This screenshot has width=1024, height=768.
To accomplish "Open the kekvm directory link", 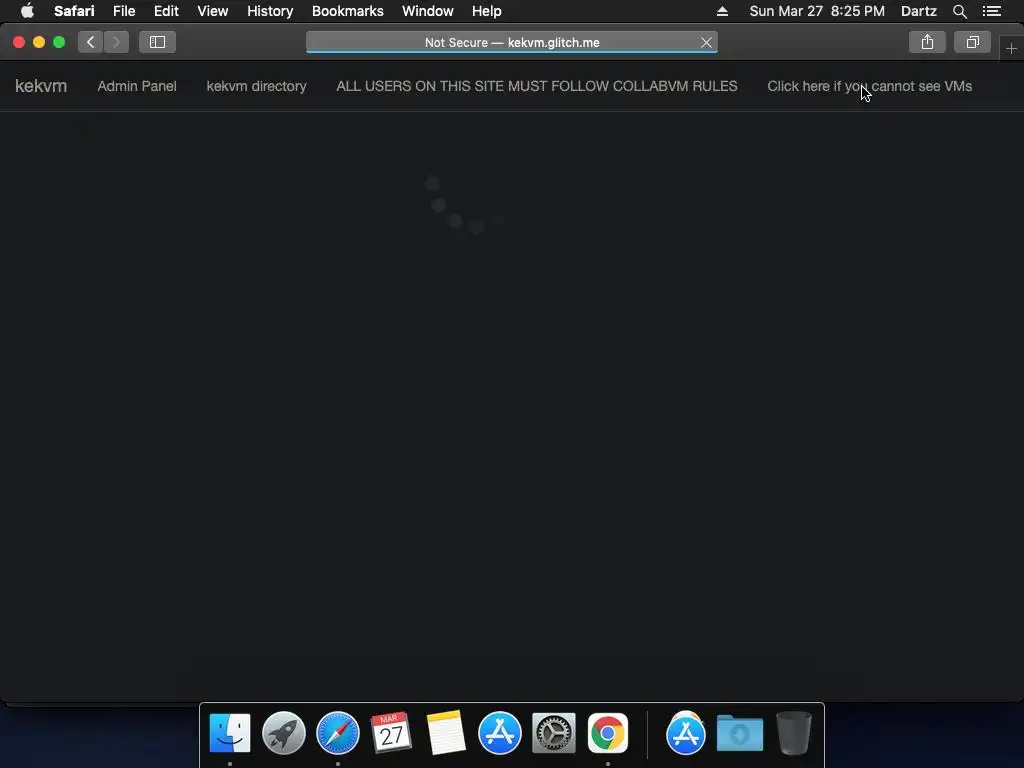I will pyautogui.click(x=256, y=86).
